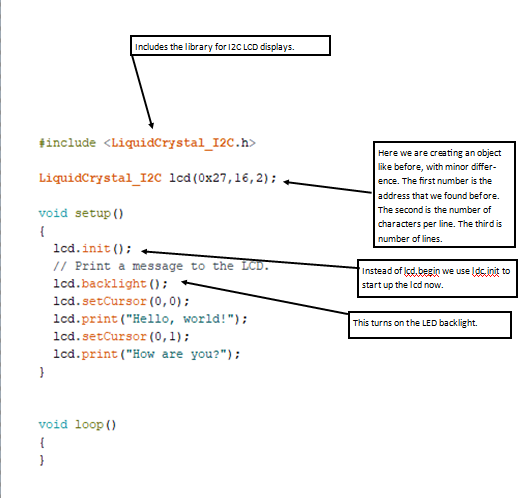
Task: Click the 'Includes the library' text box
Action: point(230,46)
